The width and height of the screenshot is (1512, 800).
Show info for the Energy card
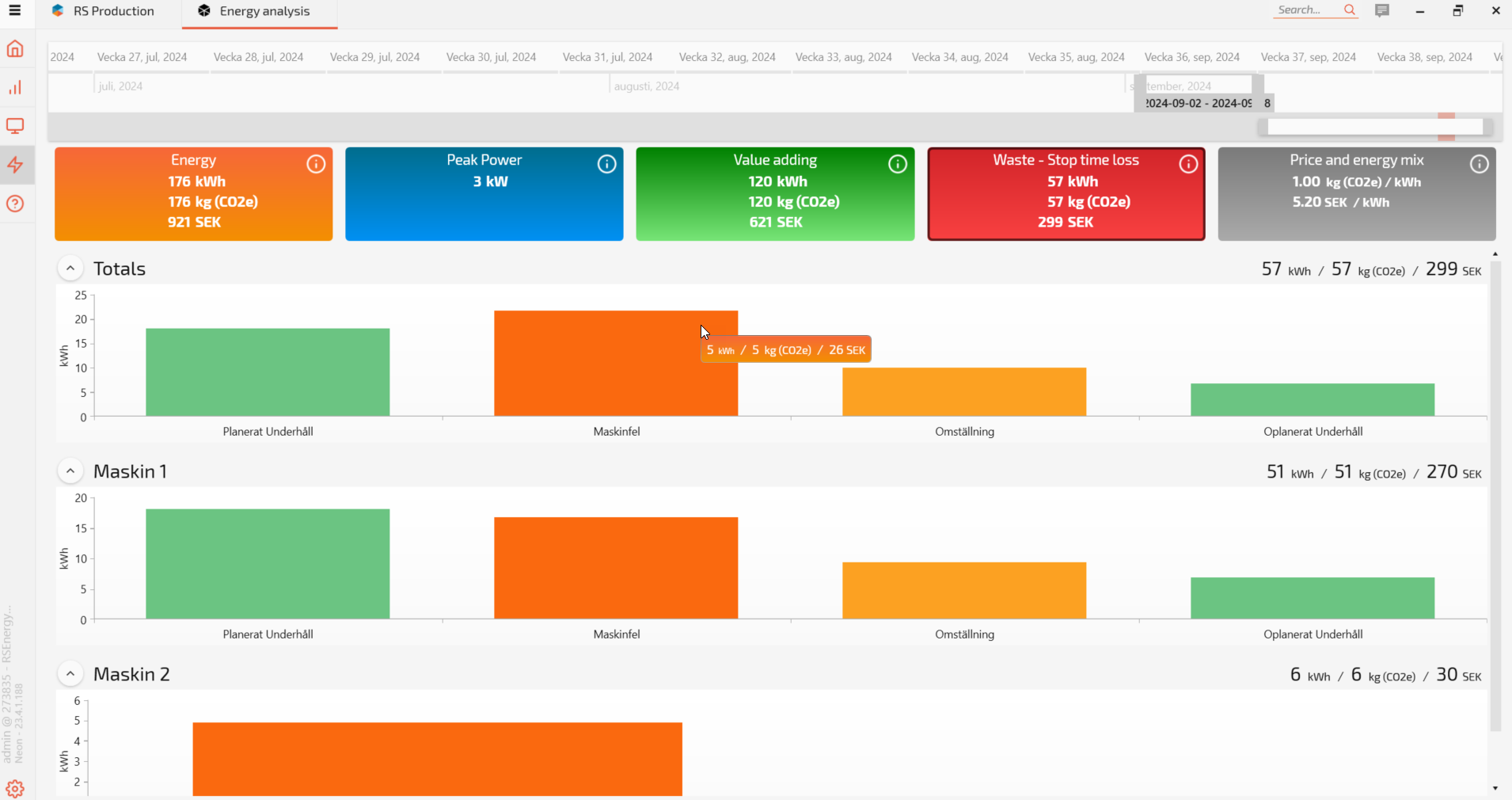click(x=316, y=164)
